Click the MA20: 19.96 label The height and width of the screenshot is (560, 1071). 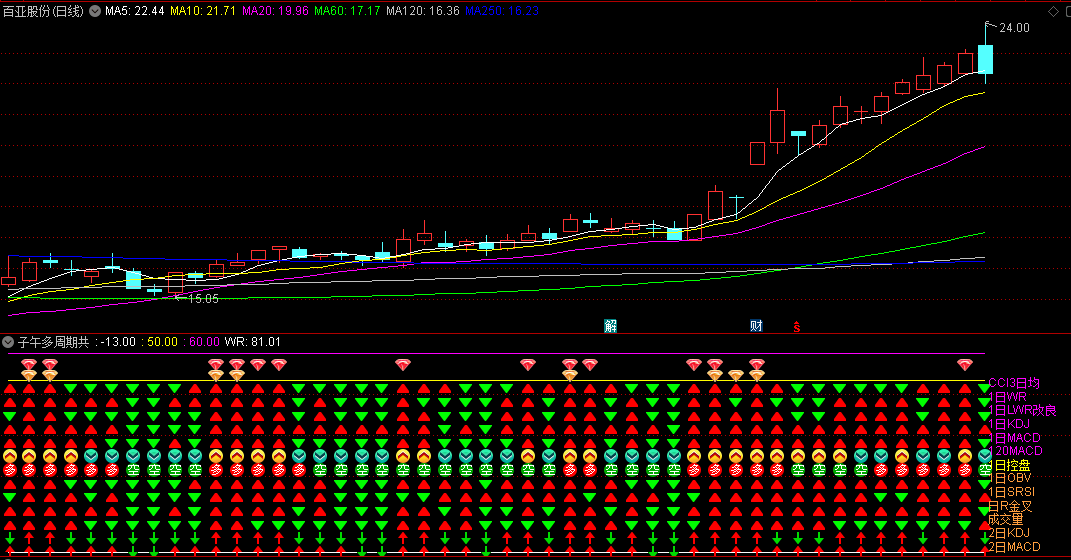pos(275,11)
